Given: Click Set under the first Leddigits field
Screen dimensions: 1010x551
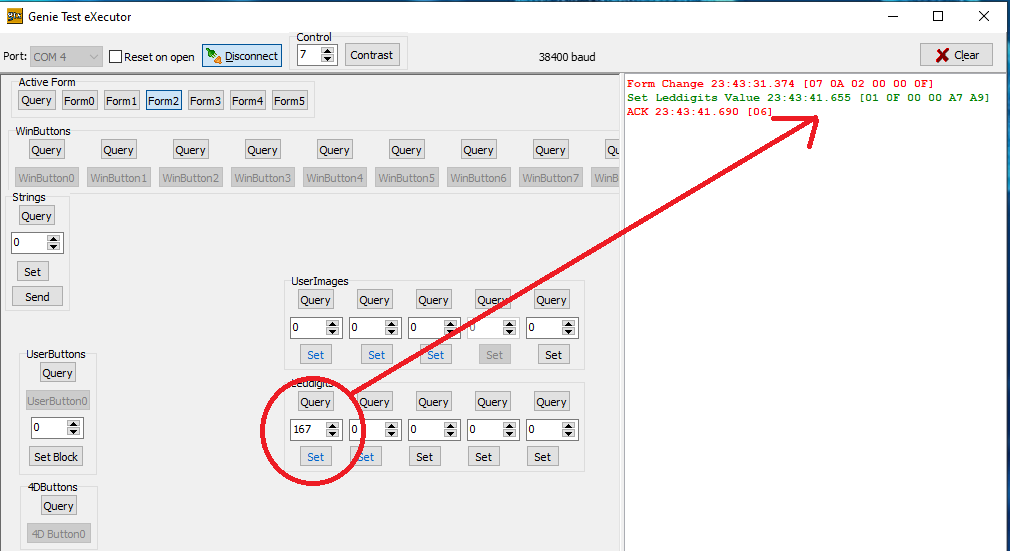Looking at the screenshot, I should 315,457.
